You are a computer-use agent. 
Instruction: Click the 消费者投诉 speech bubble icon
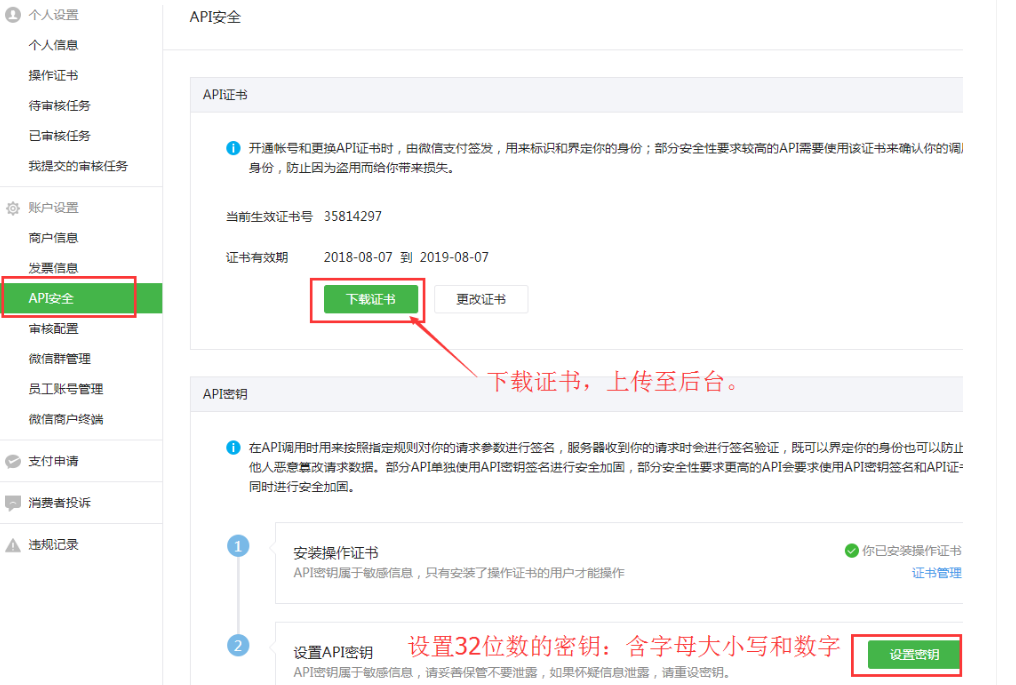click(13, 503)
